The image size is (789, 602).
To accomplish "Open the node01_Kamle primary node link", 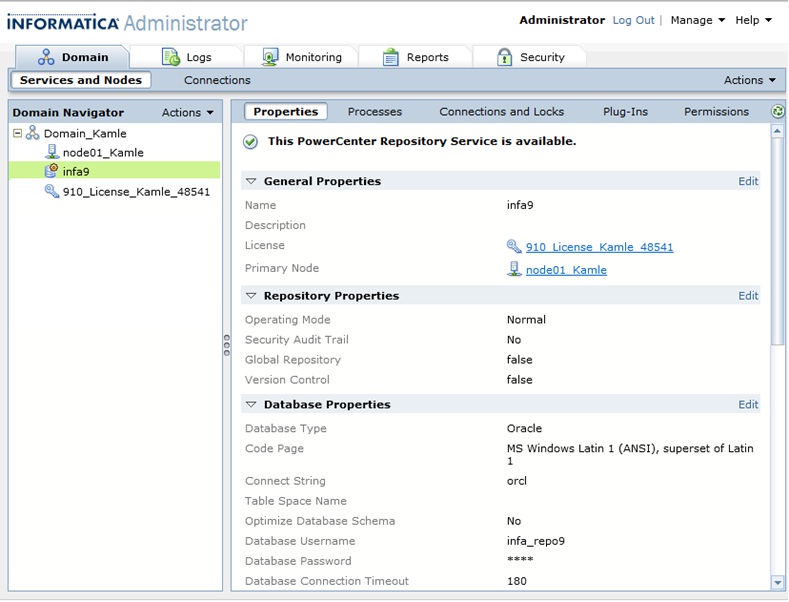I will click(x=566, y=270).
